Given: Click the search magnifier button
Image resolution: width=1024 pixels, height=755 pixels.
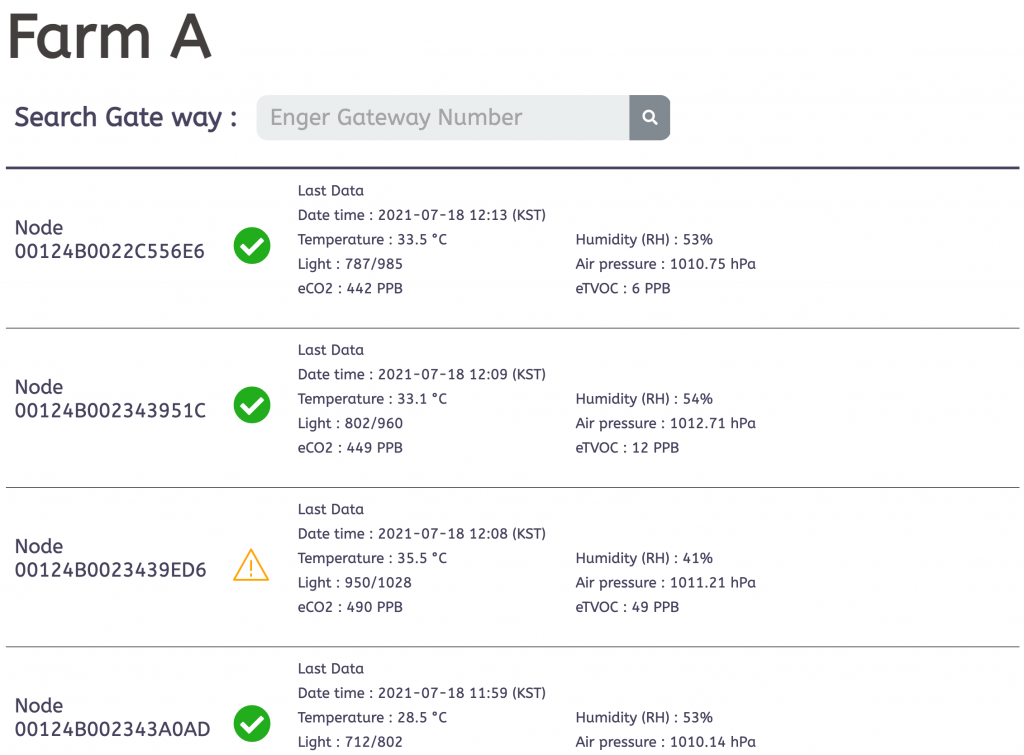Looking at the screenshot, I should click(649, 118).
